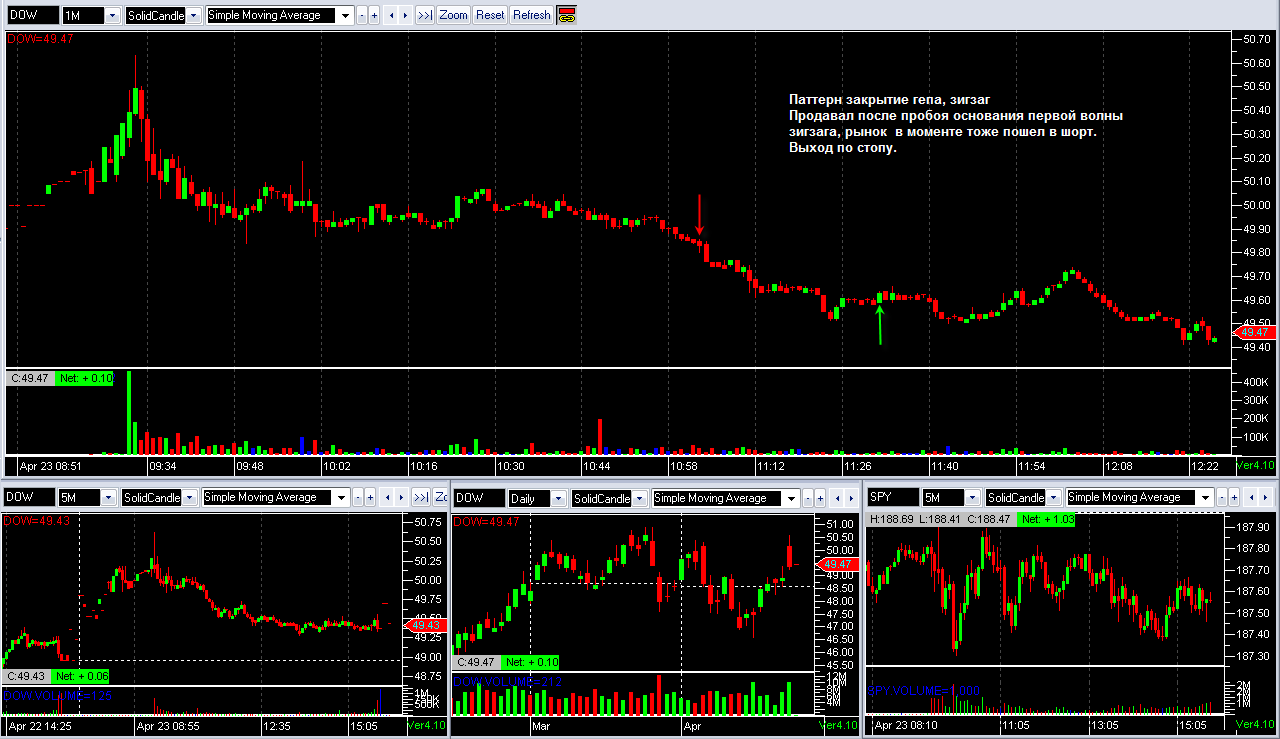1280x739 pixels.
Task: Click the SPY symbol field
Action: [x=893, y=497]
